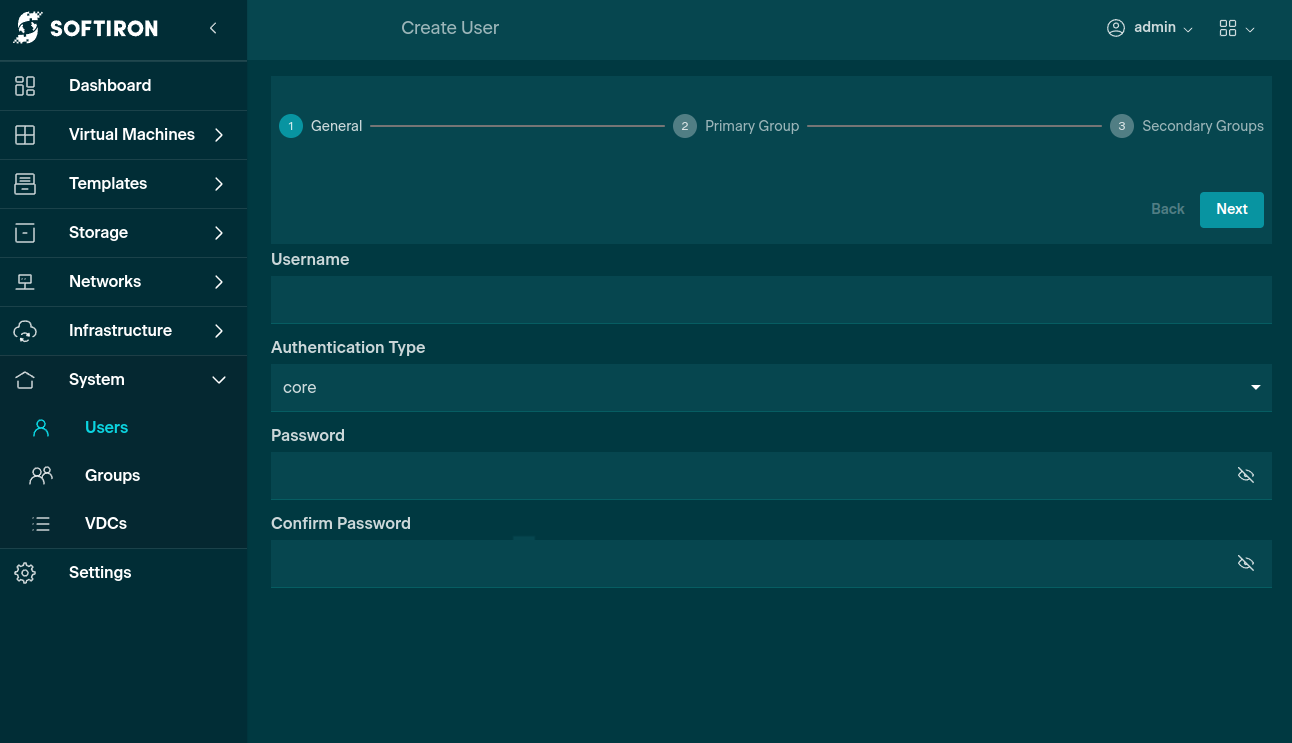Go to the VDCs page
Image resolution: width=1292 pixels, height=743 pixels.
[106, 524]
